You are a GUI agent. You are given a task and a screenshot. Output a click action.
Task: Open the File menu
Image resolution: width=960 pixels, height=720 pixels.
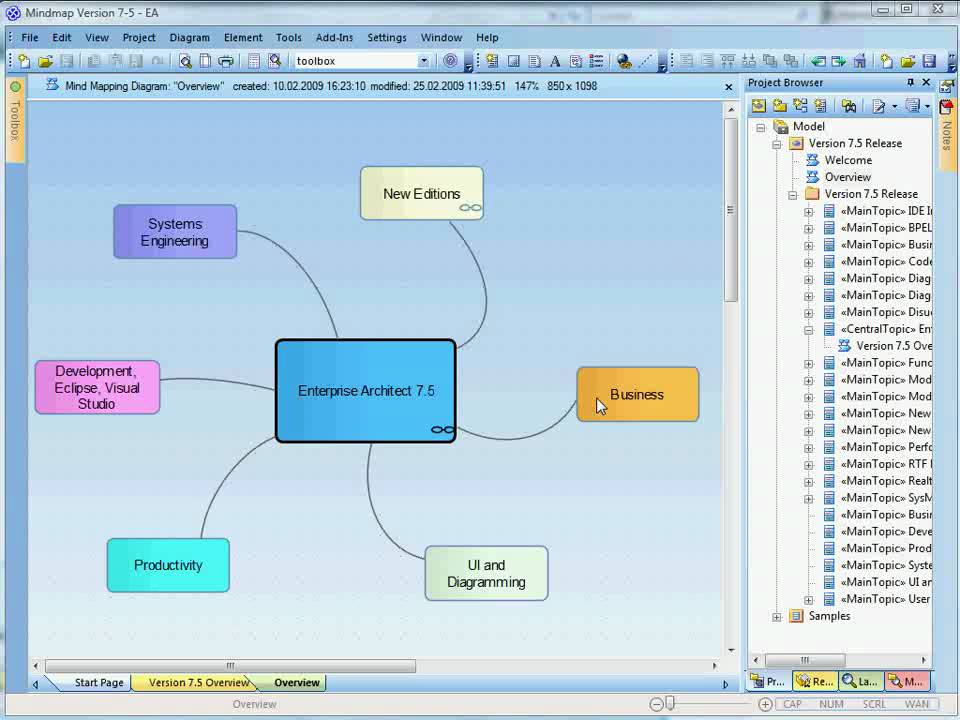click(x=29, y=37)
